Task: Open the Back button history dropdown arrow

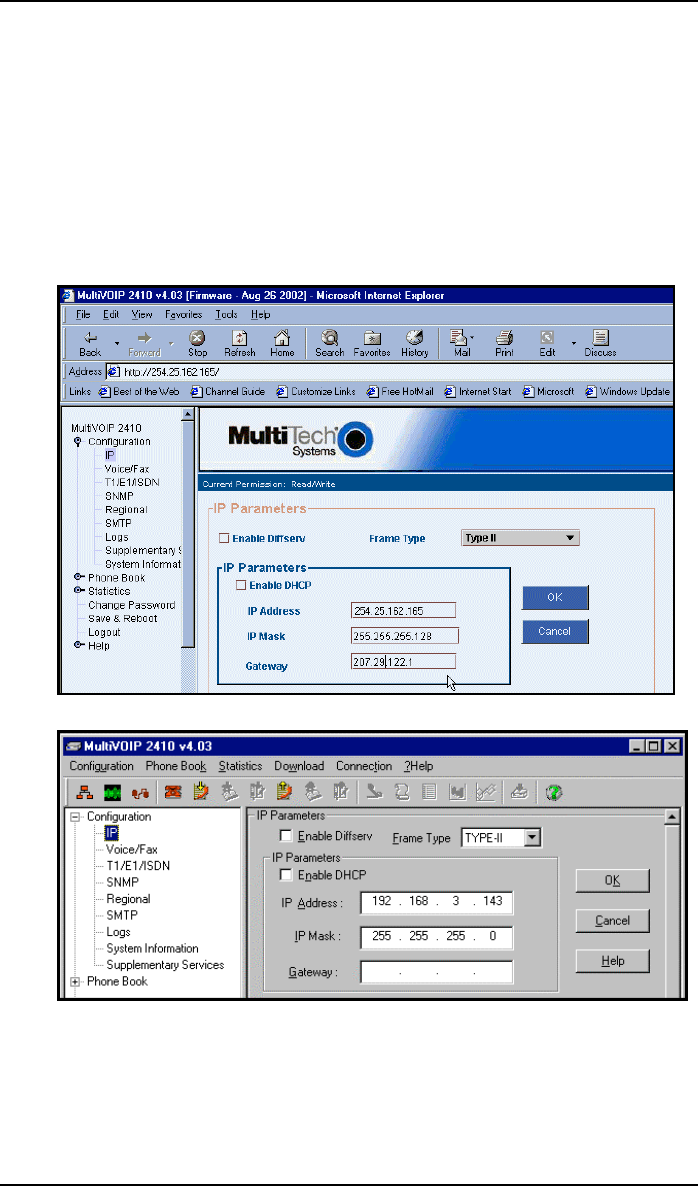Action: coord(116,343)
